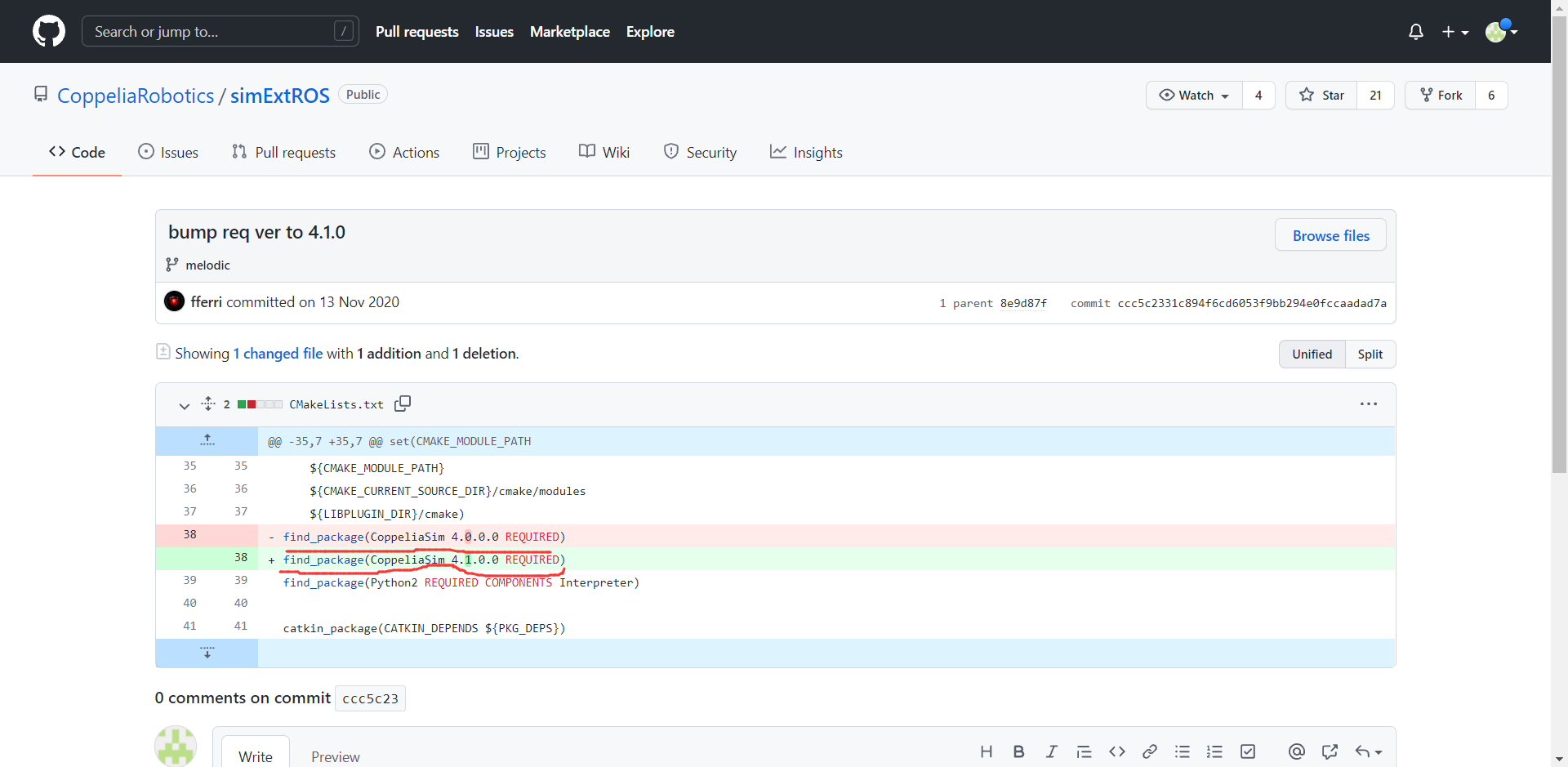The width and height of the screenshot is (1568, 767).
Task: Open the GitHub home logo
Action: click(49, 31)
